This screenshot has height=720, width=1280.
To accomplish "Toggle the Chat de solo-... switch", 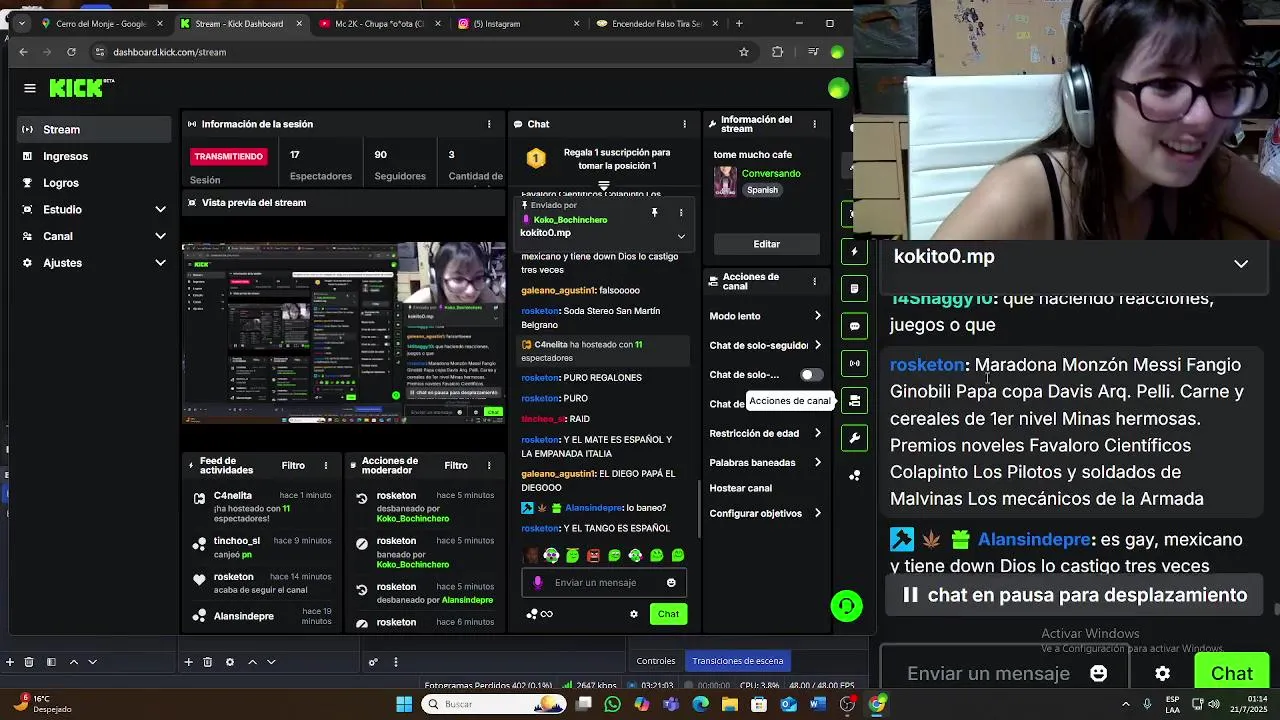I will click(811, 375).
